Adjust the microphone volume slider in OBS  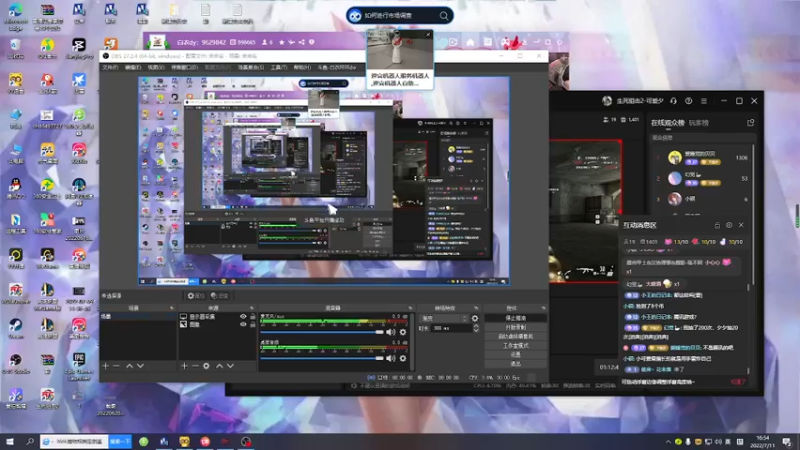322,332
